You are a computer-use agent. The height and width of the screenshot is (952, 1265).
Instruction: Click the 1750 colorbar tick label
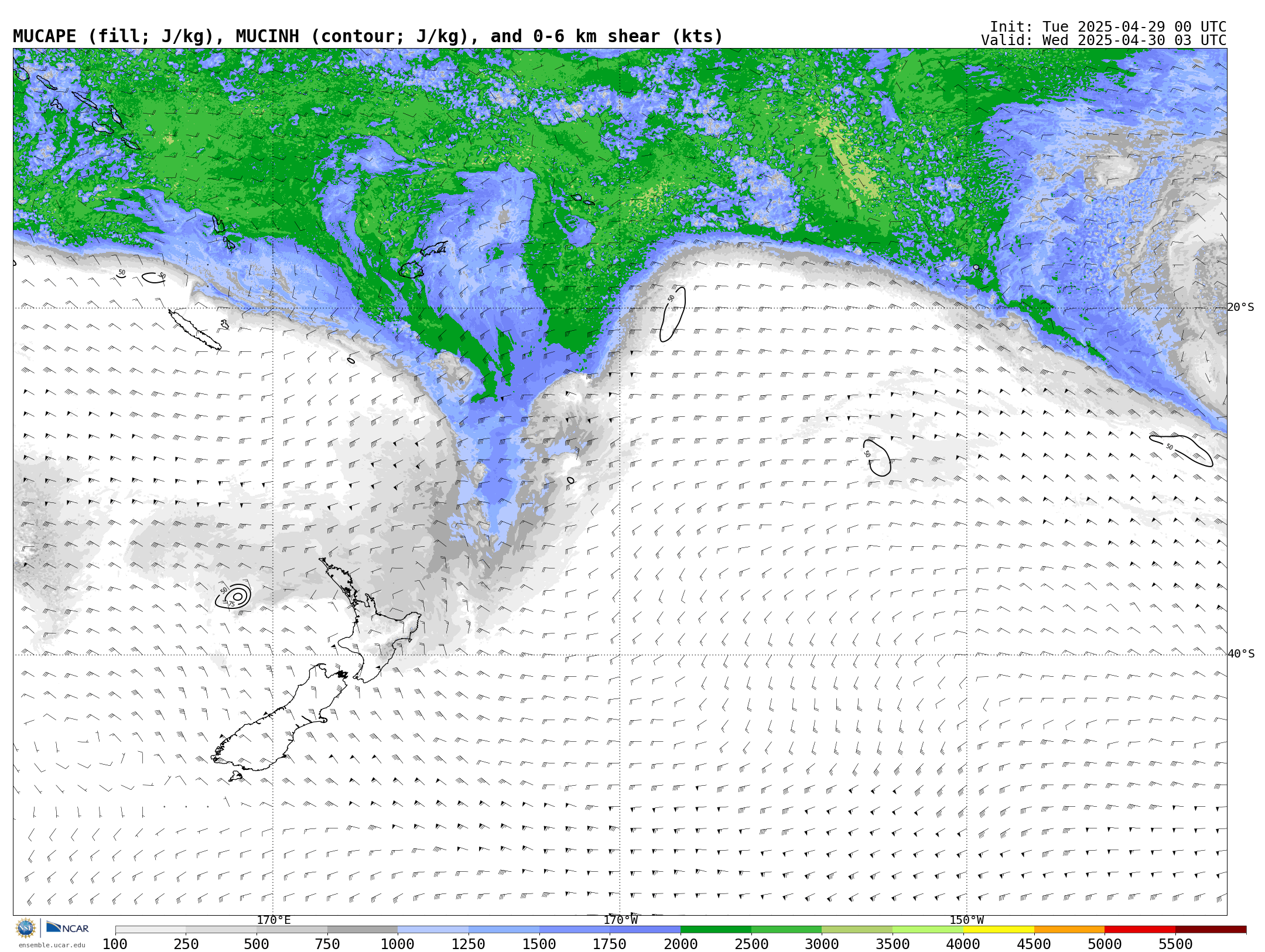click(610, 944)
